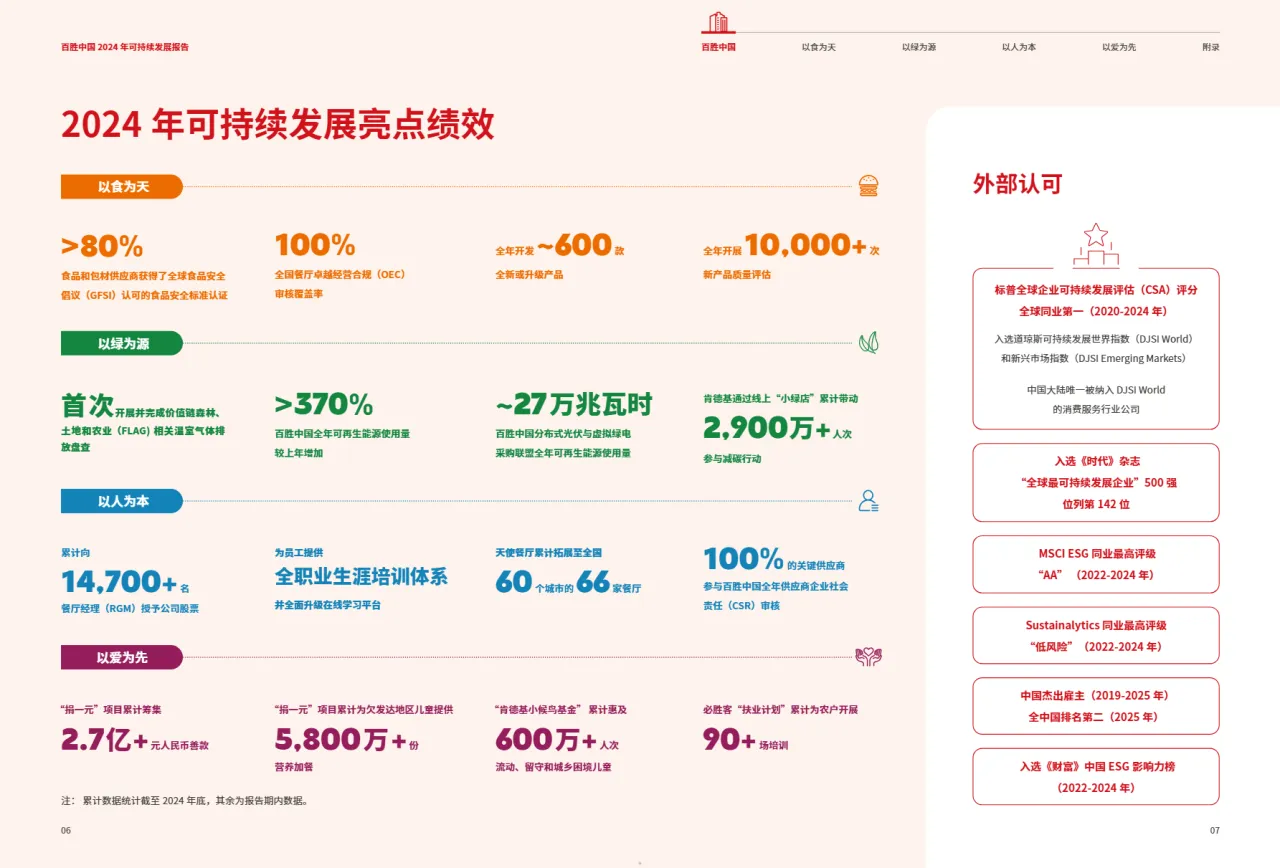Screen dimensions: 1280x868
Task: Click the 全中国排名第二（2025 年）text
Action: tap(1096, 717)
